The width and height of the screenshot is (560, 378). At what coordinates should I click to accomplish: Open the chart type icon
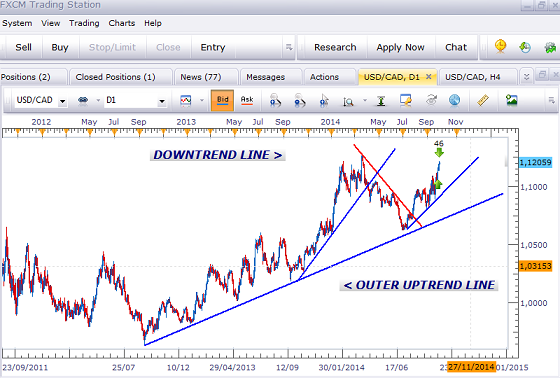click(x=186, y=100)
